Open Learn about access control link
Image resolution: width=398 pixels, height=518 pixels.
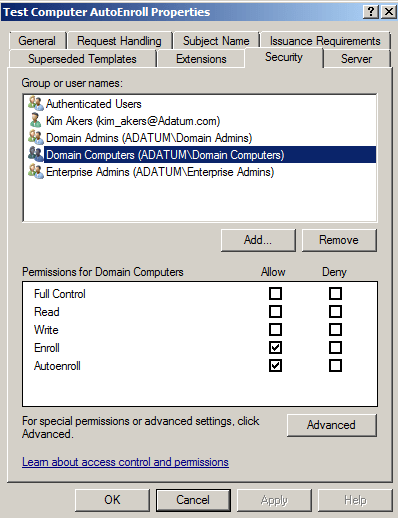point(125,462)
